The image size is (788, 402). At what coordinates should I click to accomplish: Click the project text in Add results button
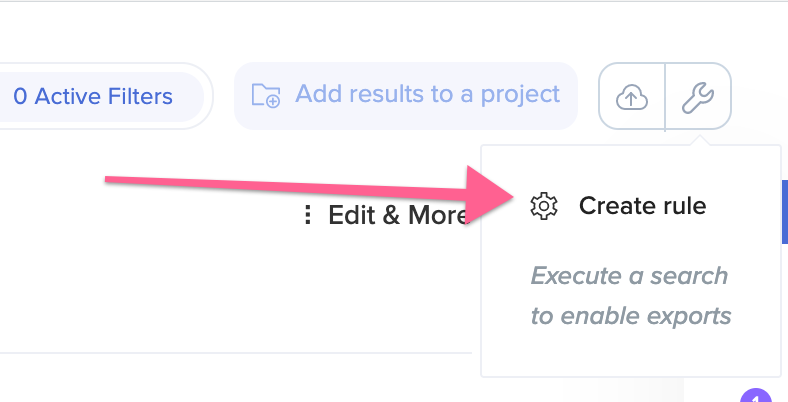520,95
